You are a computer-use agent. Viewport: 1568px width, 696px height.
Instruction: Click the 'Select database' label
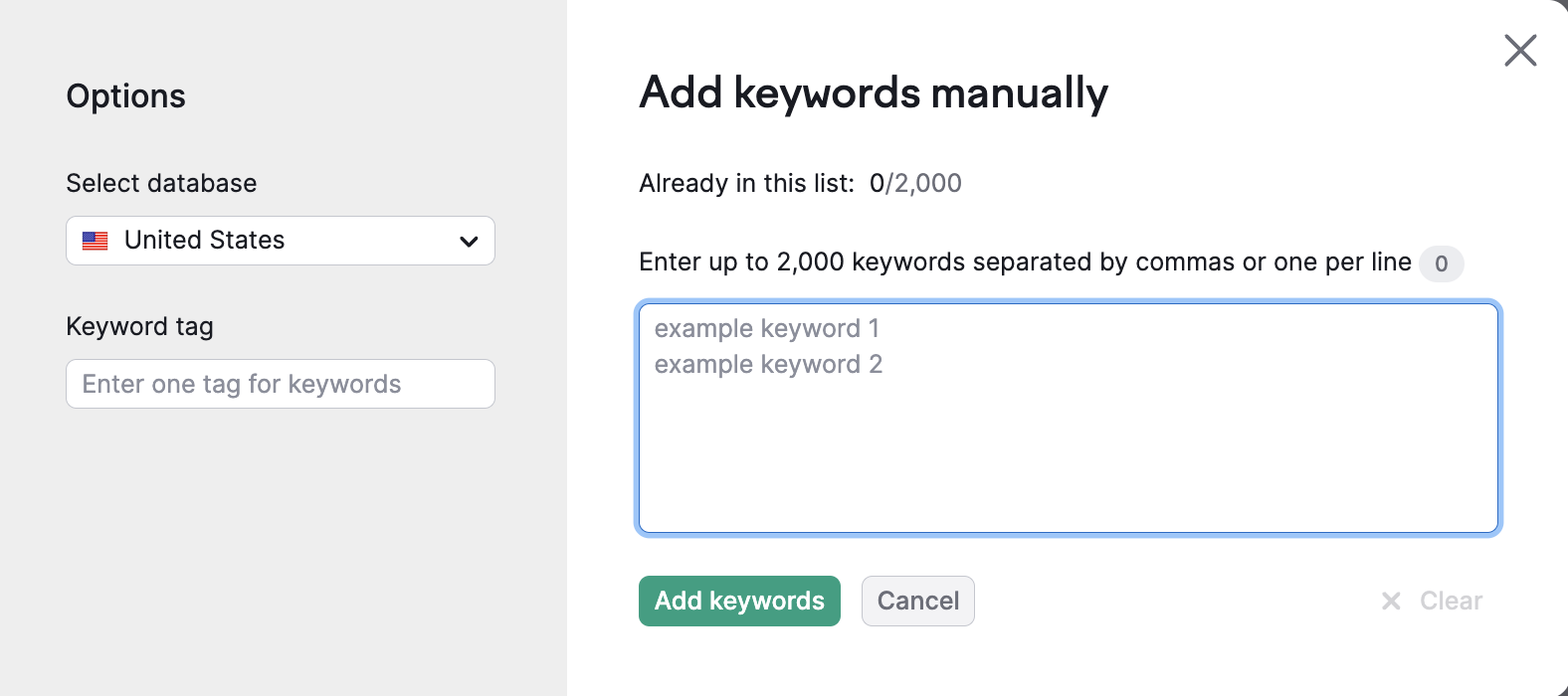pyautogui.click(x=161, y=183)
